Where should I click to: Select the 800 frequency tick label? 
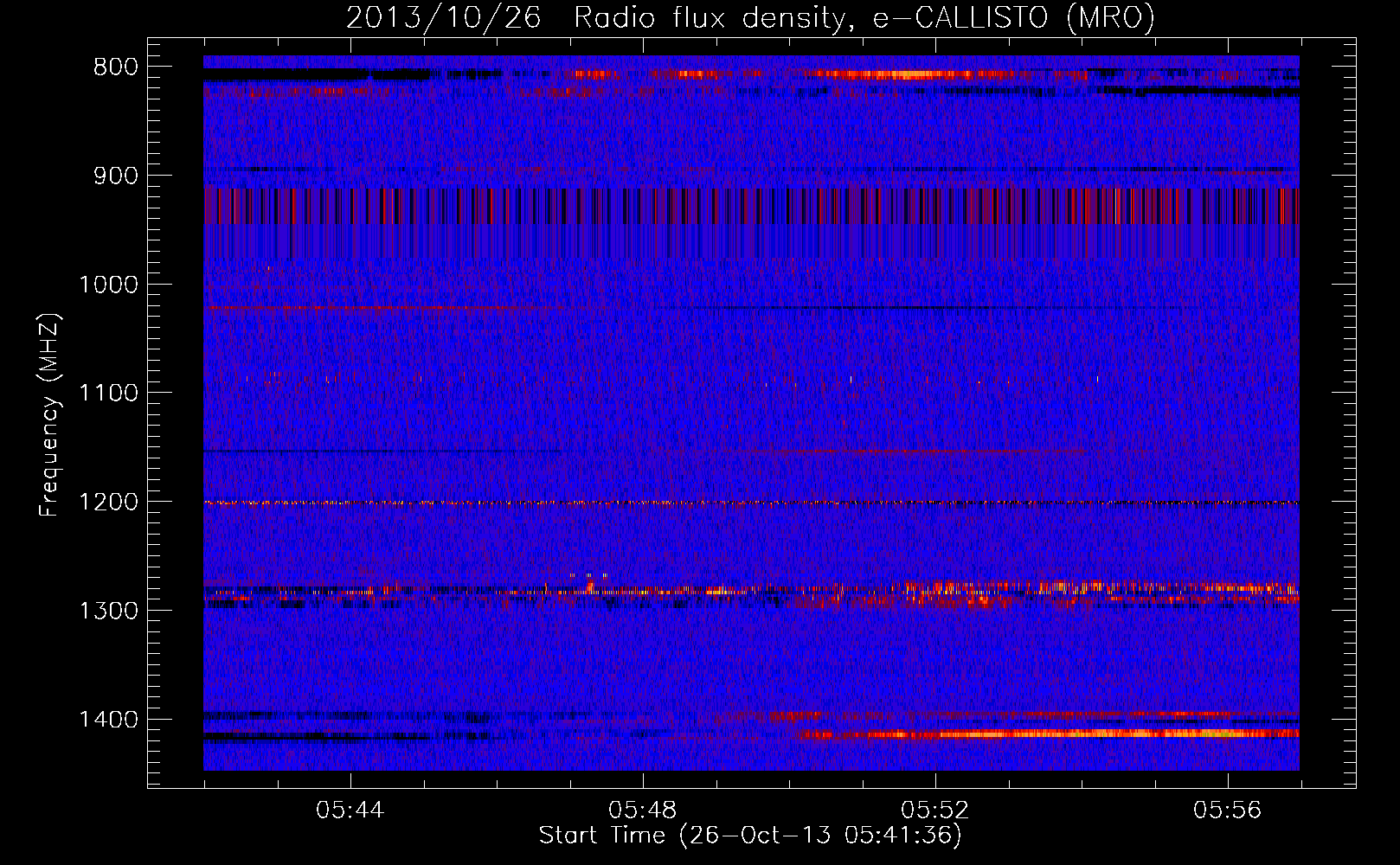(x=115, y=67)
